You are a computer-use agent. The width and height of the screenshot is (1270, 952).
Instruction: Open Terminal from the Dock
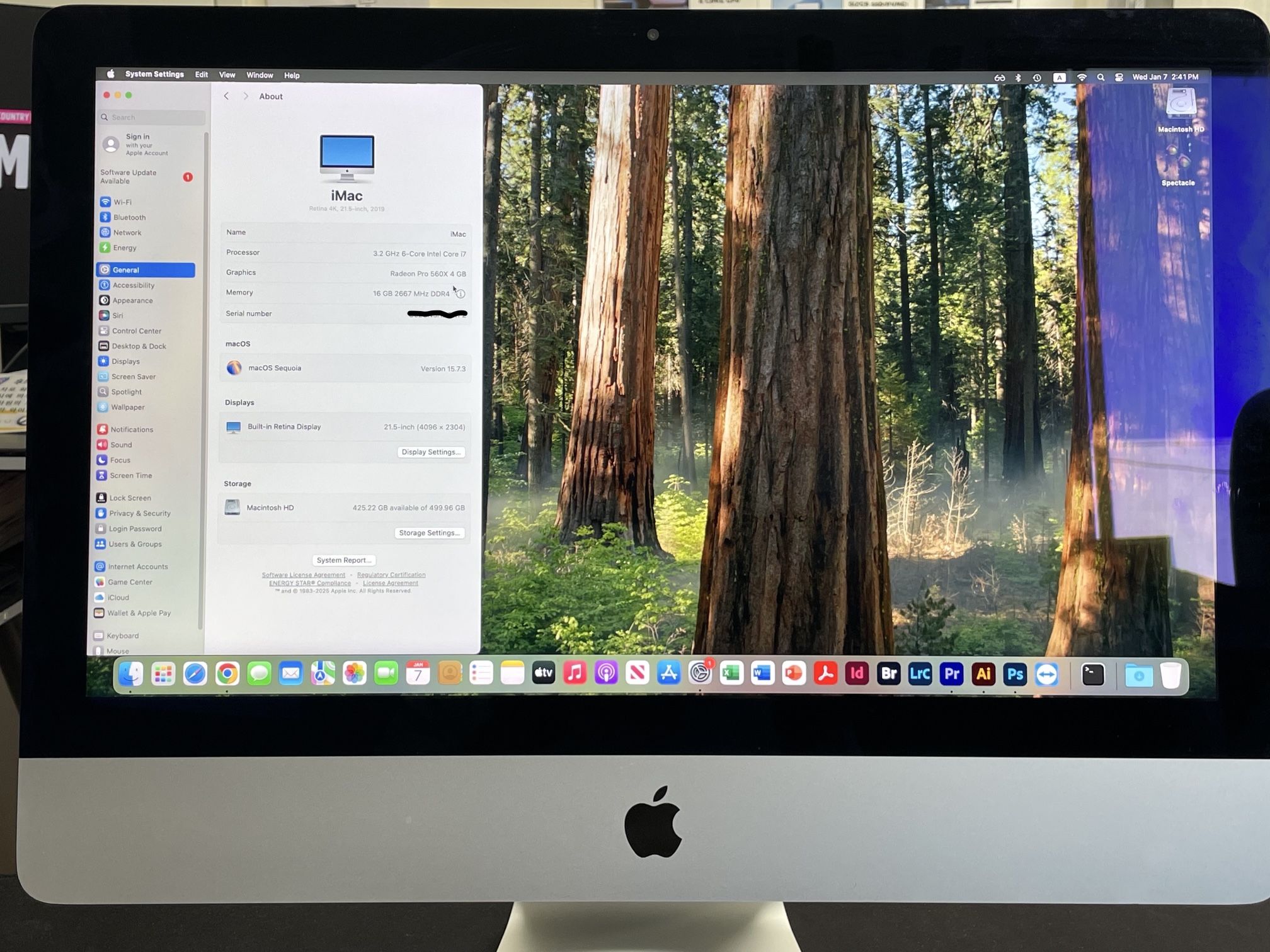pyautogui.click(x=1093, y=675)
